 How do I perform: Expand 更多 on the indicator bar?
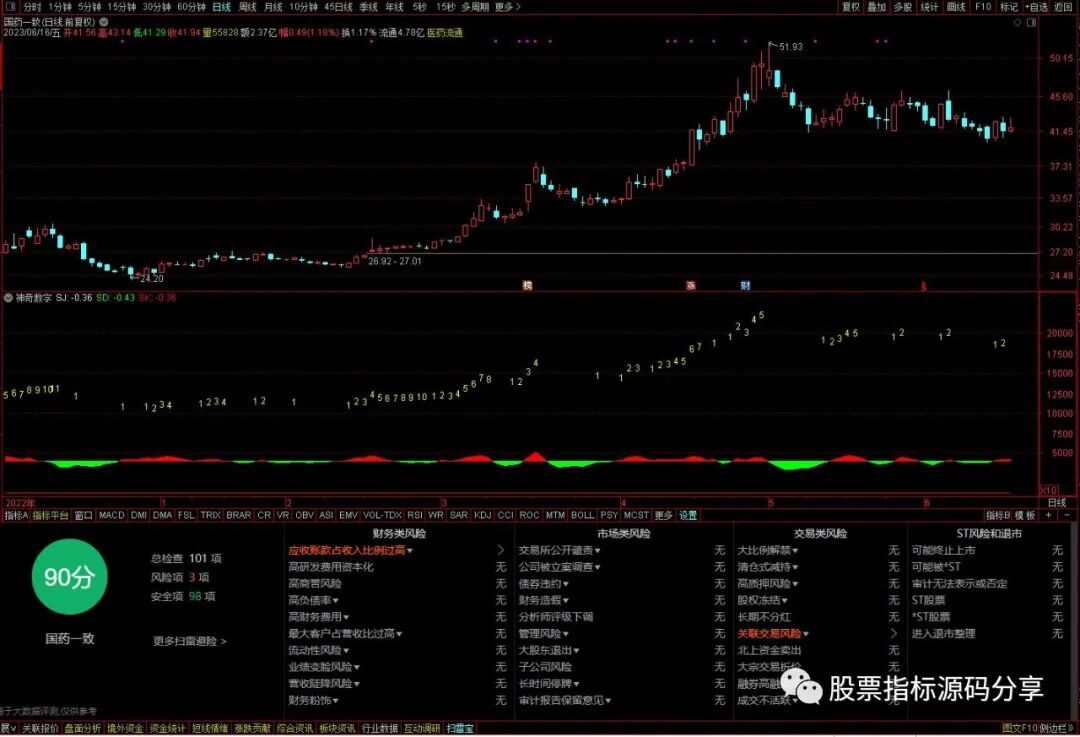coord(663,515)
